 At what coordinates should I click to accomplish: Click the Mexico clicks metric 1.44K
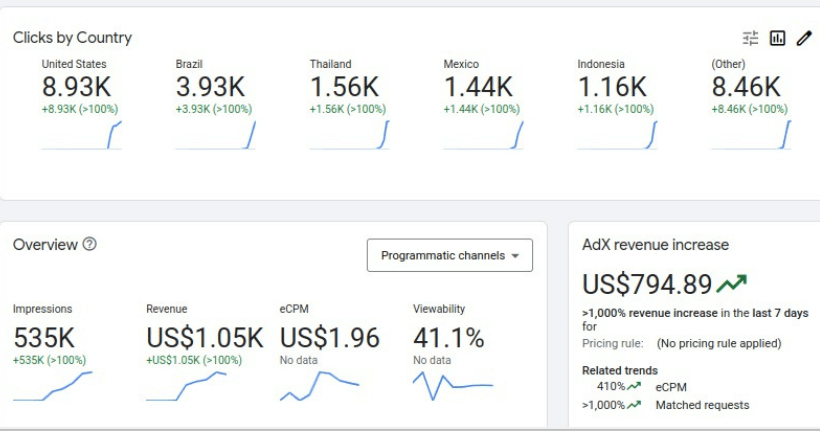point(478,87)
